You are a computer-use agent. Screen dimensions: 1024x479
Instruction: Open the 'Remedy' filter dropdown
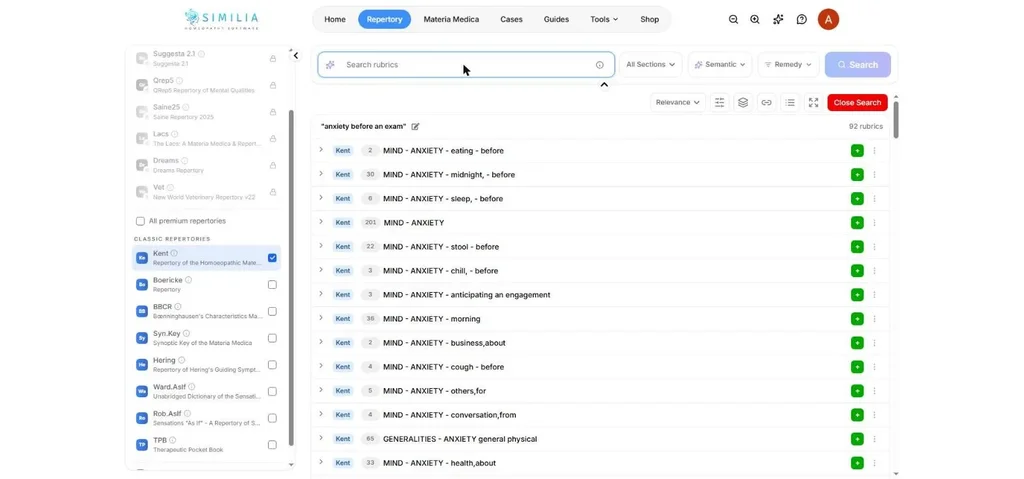pyautogui.click(x=788, y=65)
